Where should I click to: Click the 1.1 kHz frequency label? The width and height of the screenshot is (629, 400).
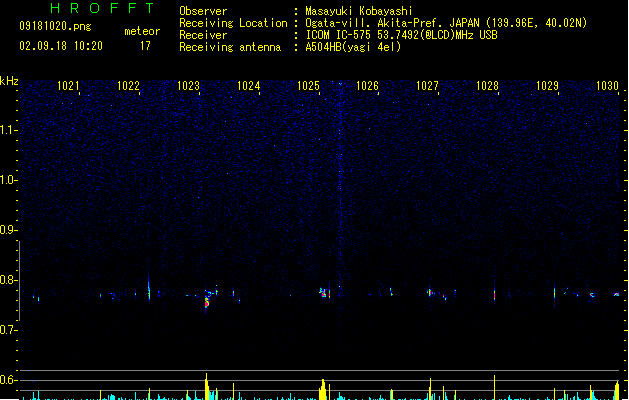tap(8, 130)
